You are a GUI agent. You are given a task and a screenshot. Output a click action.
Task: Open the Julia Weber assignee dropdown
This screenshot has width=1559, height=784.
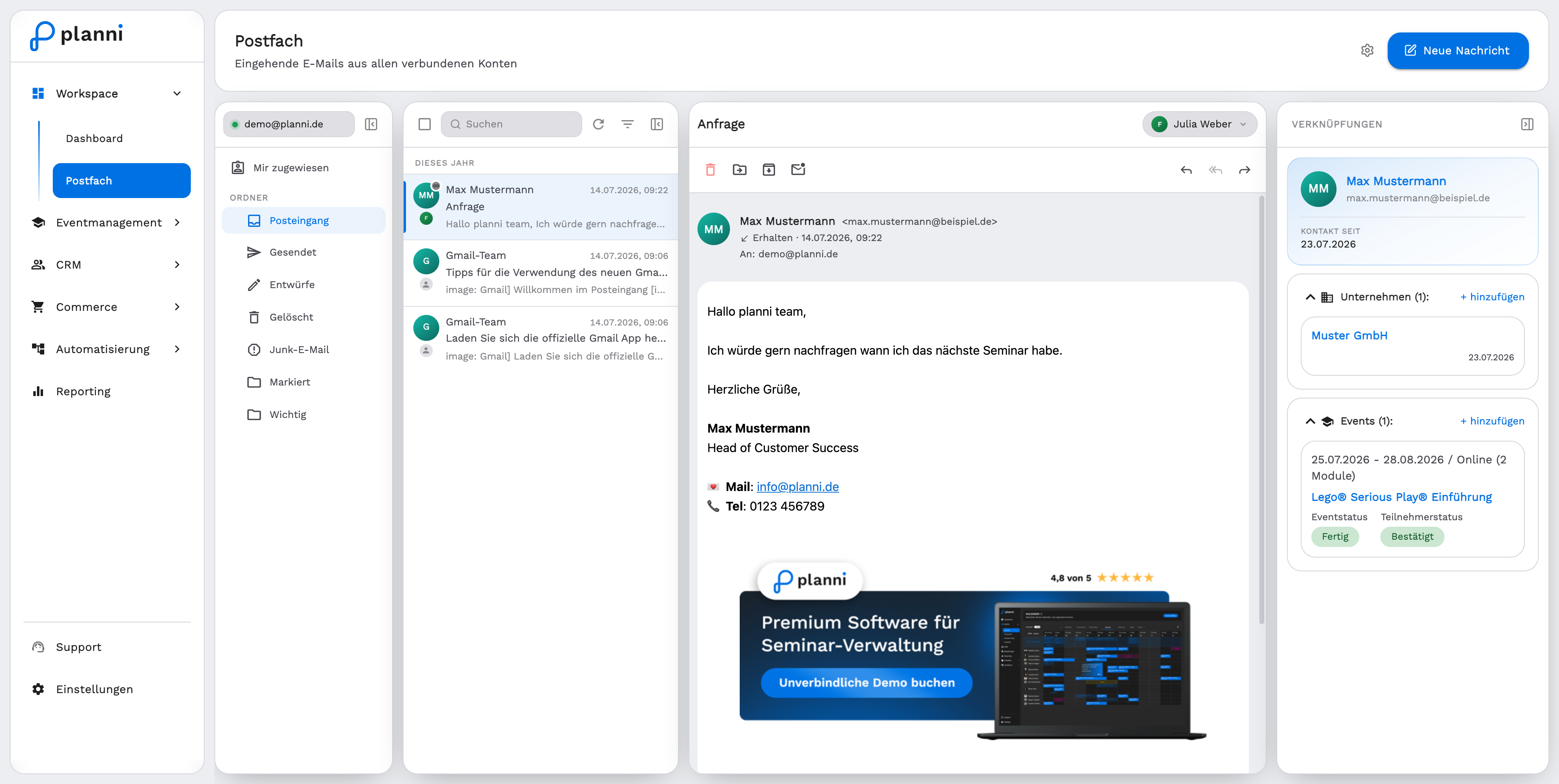pyautogui.click(x=1200, y=124)
